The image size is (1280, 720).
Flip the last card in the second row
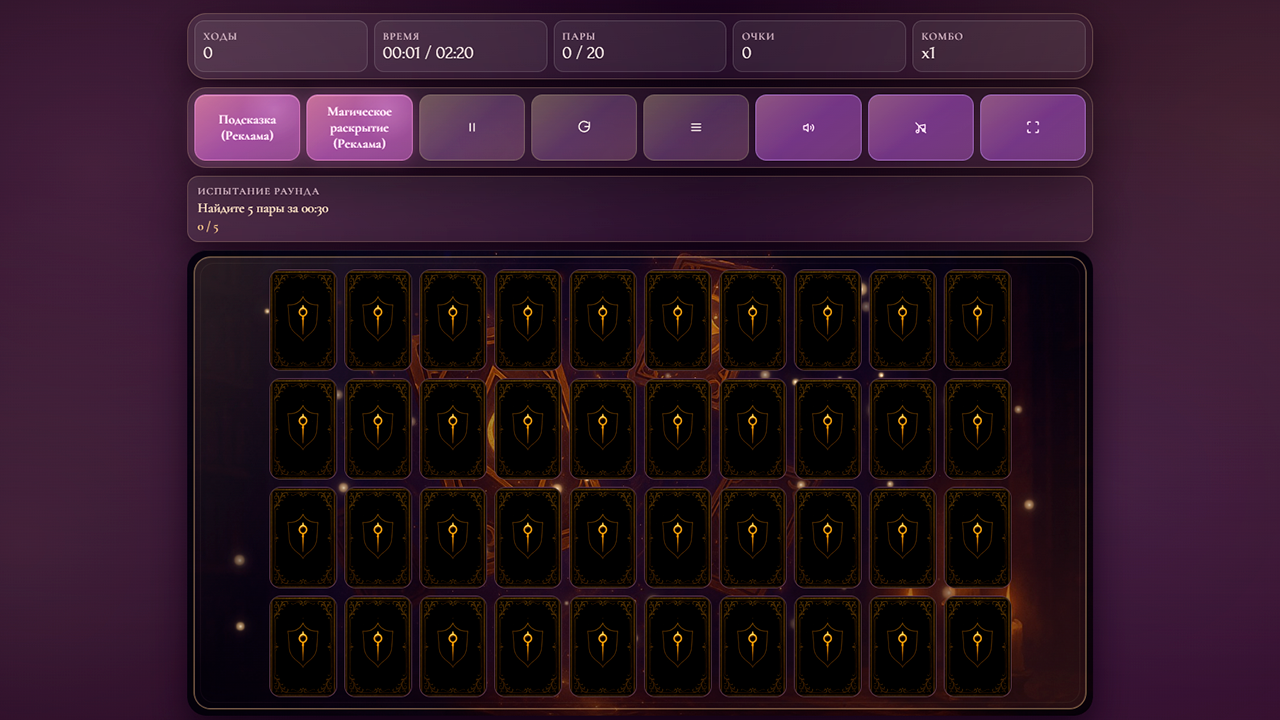[977, 429]
